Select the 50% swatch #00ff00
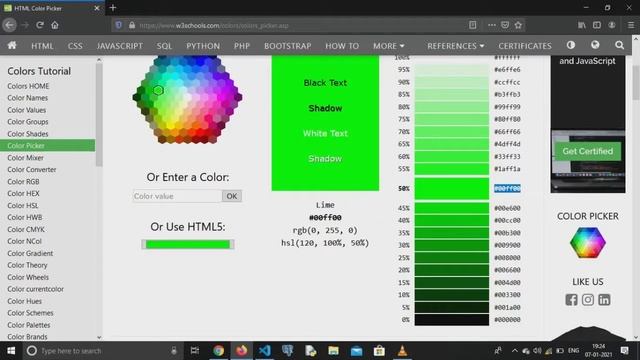Screen dimensions: 640x360 [451, 188]
